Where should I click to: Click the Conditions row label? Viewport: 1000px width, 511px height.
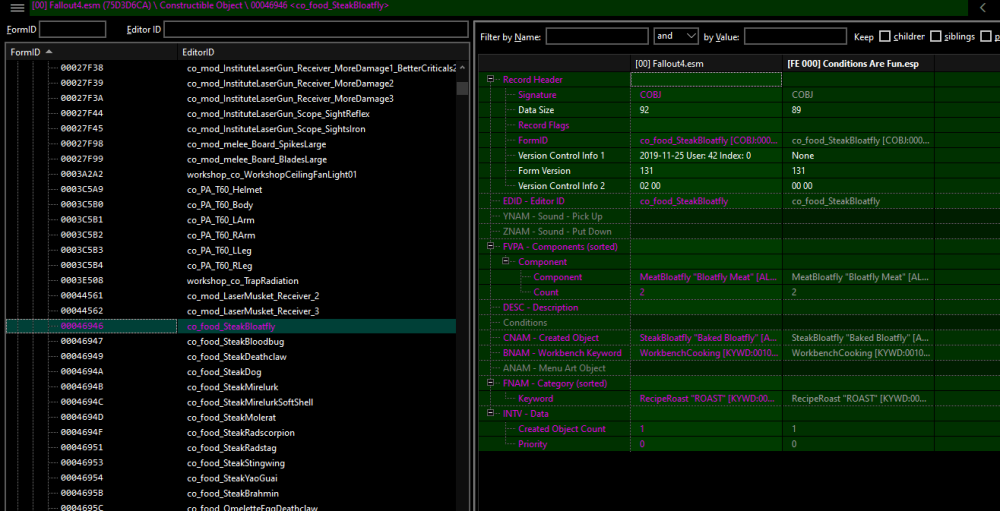[525, 322]
